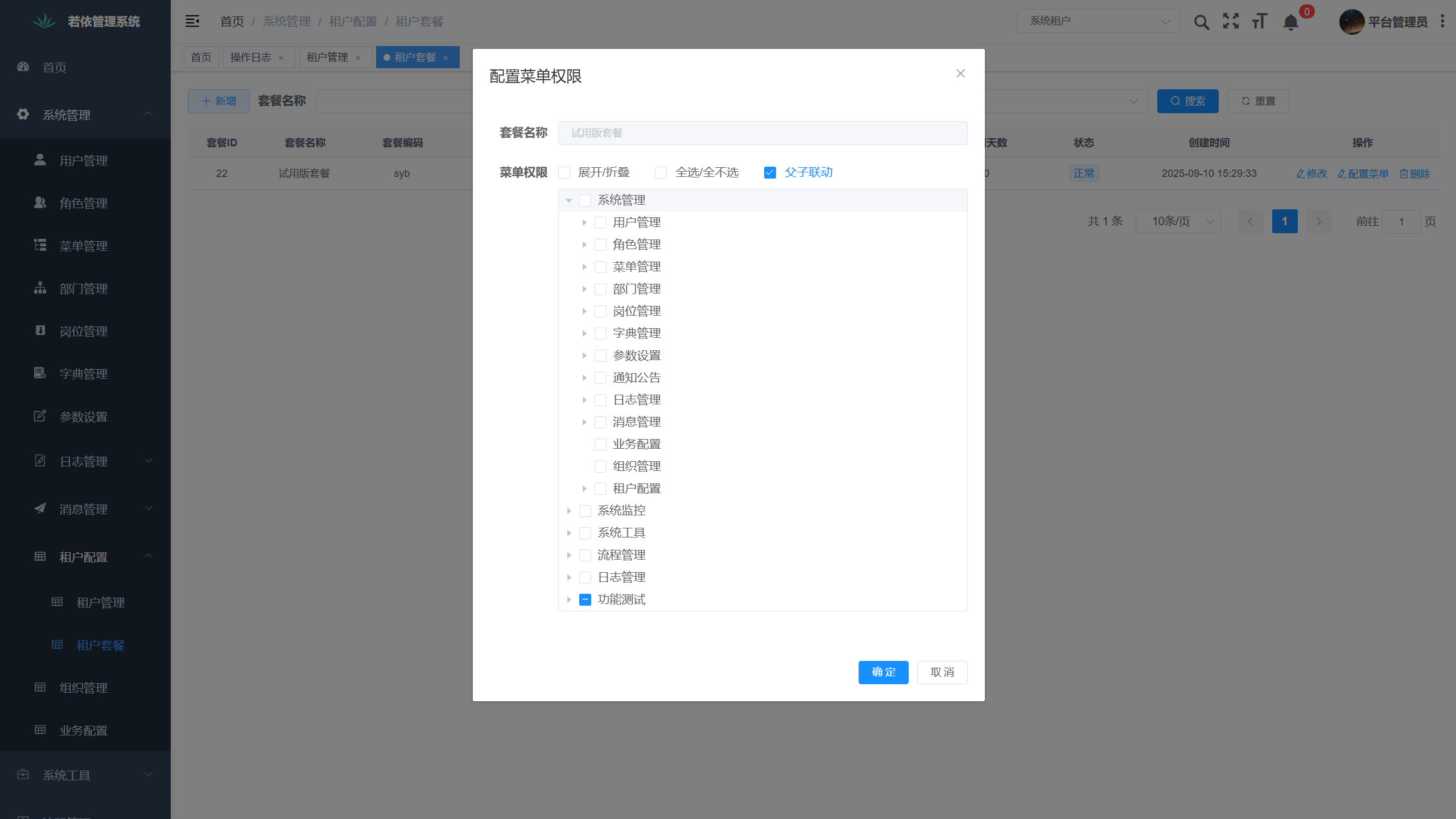Toggle fullscreen mode
Image resolution: width=1456 pixels, height=819 pixels.
1230,22
